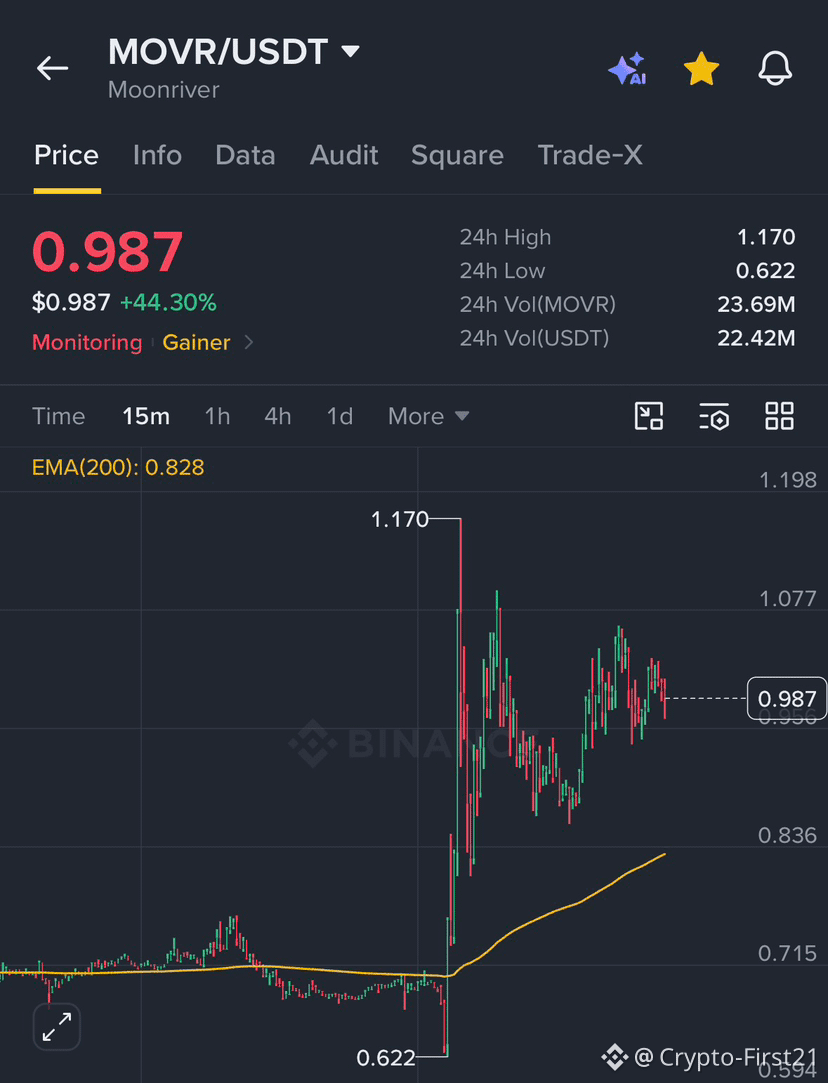Select the 15m interval

146,416
